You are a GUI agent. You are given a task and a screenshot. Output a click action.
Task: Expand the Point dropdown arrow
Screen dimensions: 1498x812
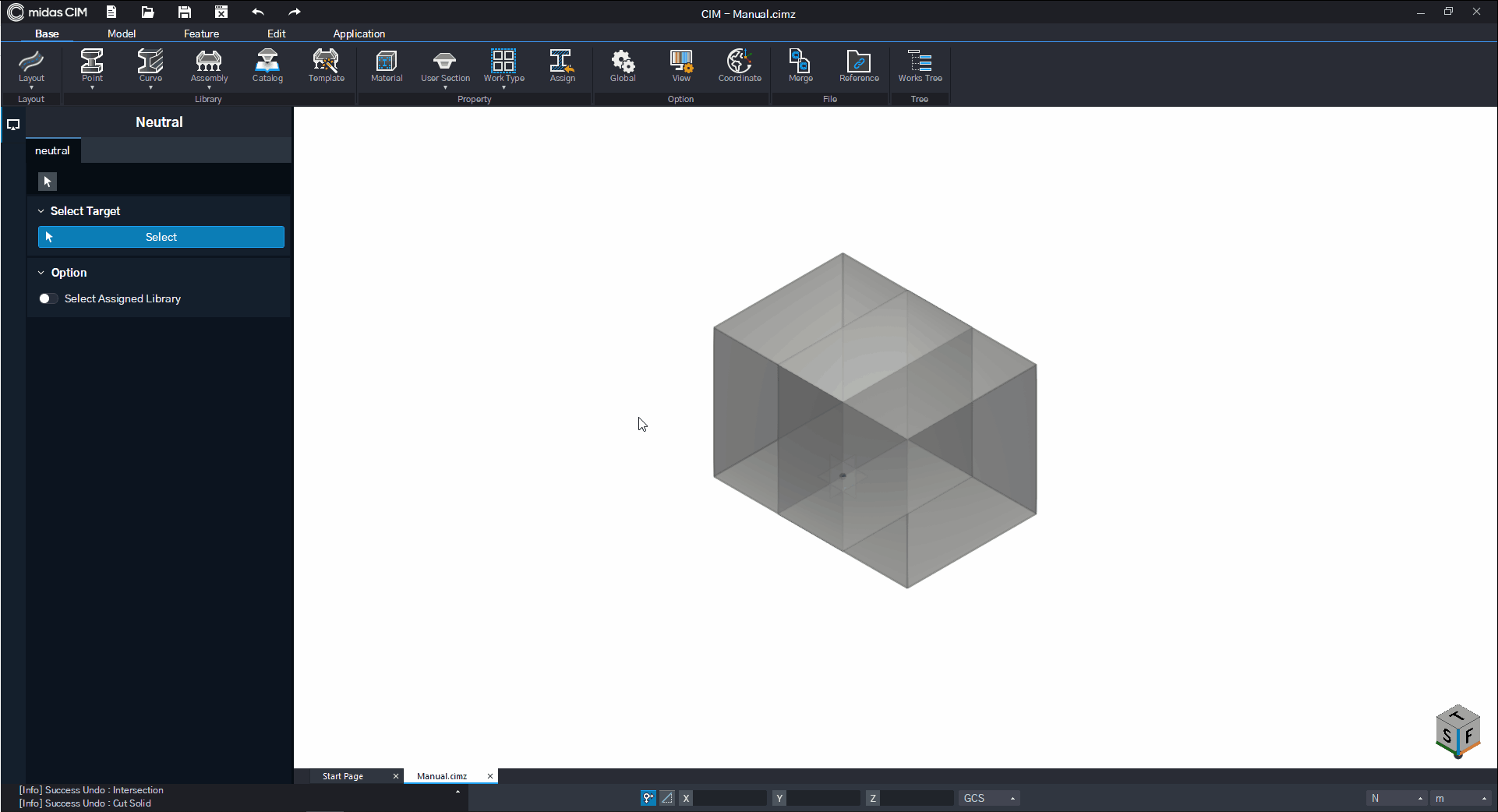[x=92, y=87]
